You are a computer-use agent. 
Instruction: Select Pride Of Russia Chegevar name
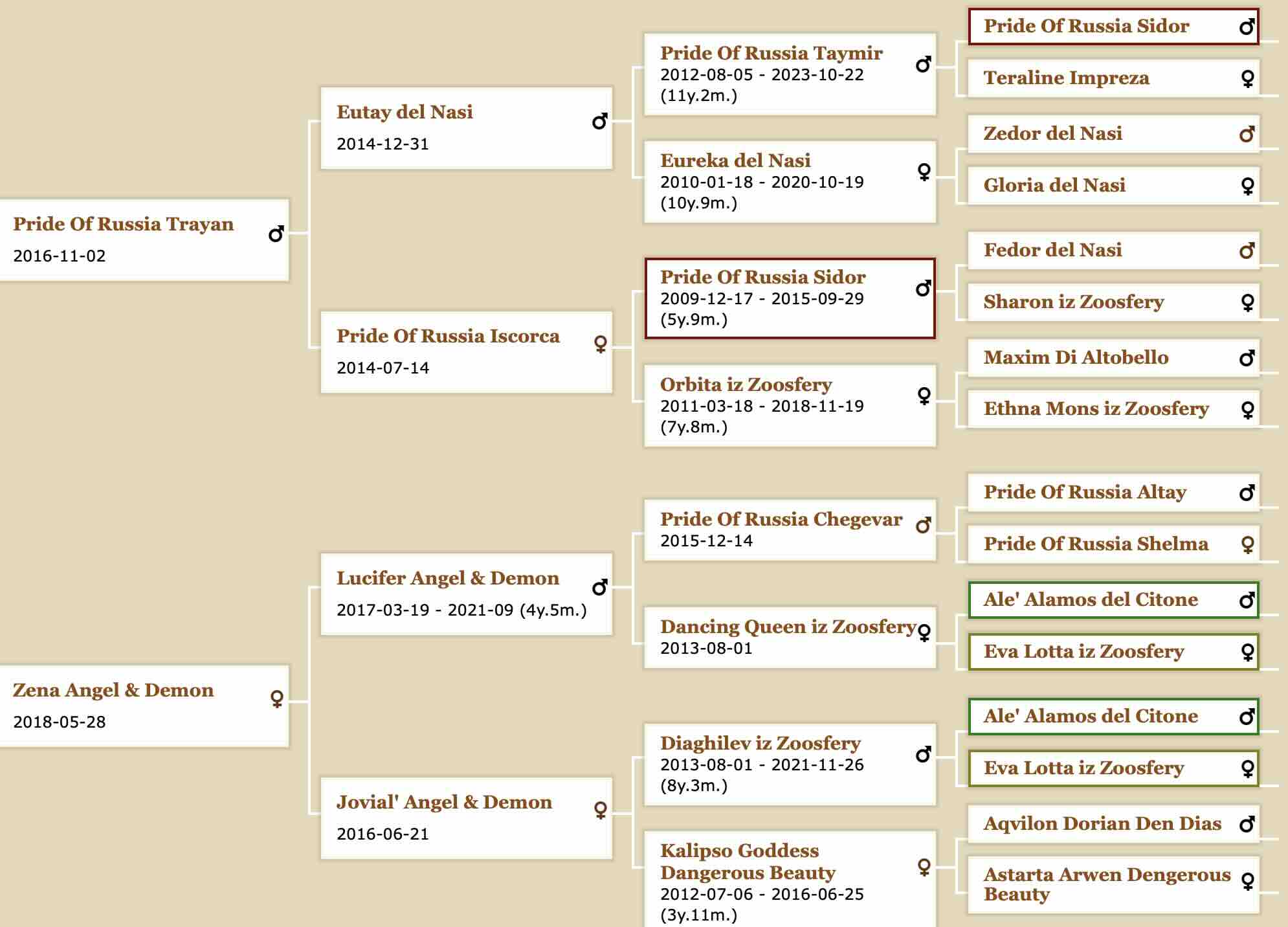781,519
